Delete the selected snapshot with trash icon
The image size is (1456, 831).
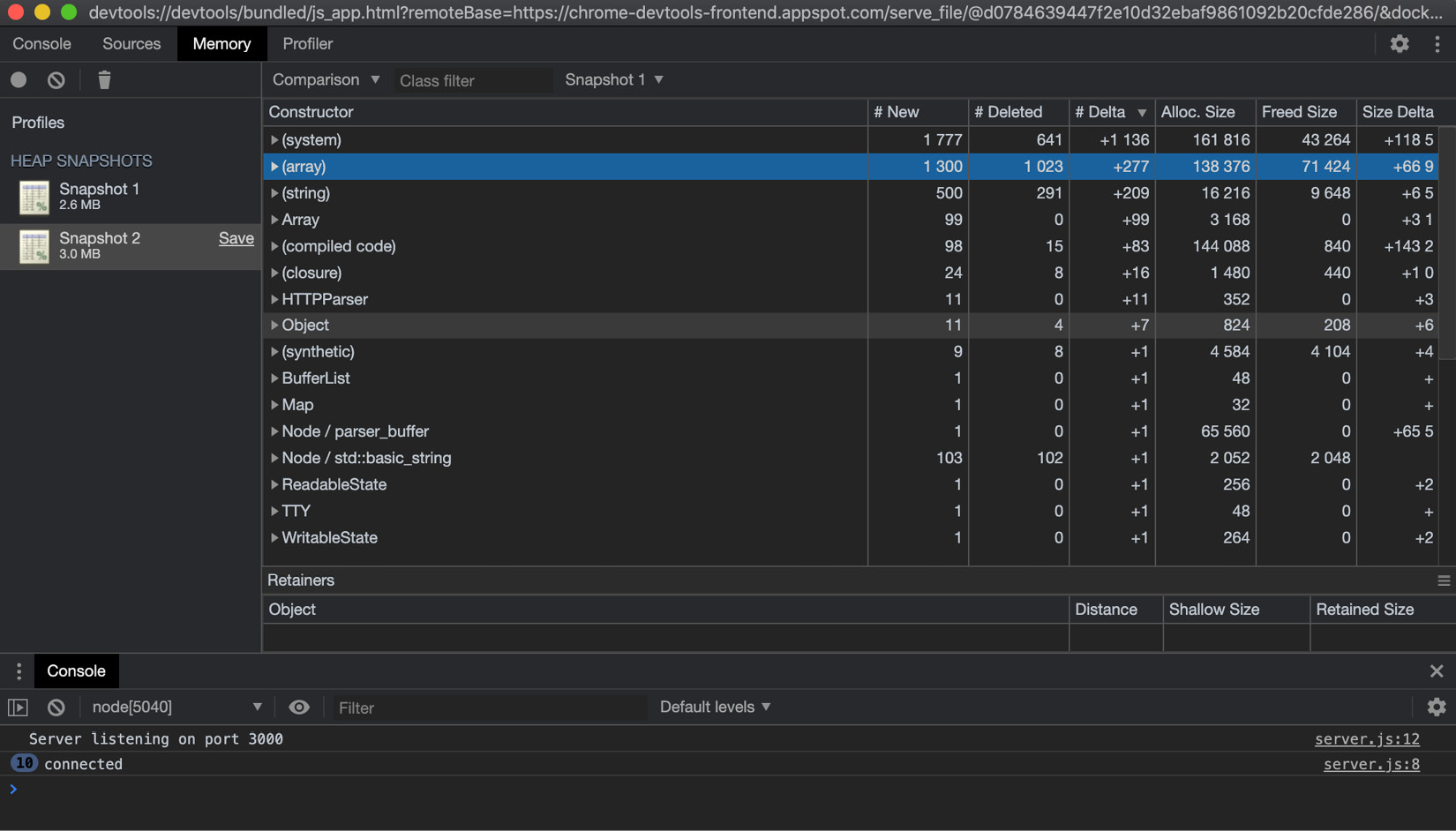(103, 79)
